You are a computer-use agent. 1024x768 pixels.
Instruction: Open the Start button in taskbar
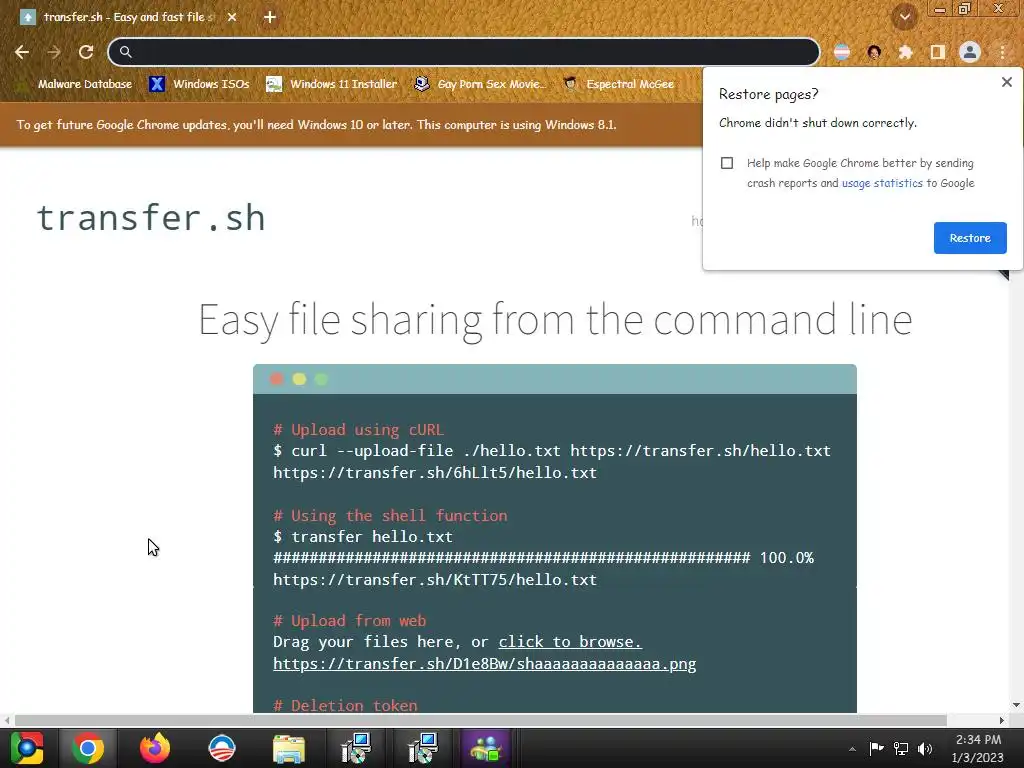pos(27,748)
